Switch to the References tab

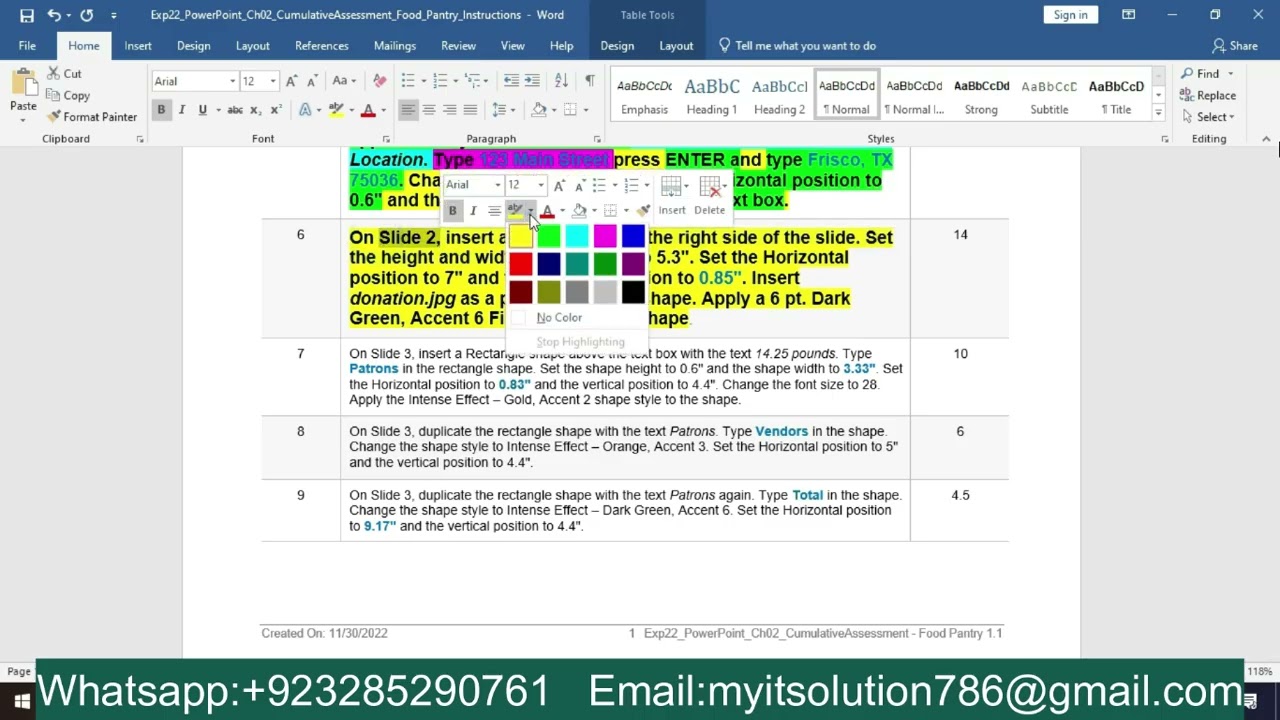(x=322, y=46)
